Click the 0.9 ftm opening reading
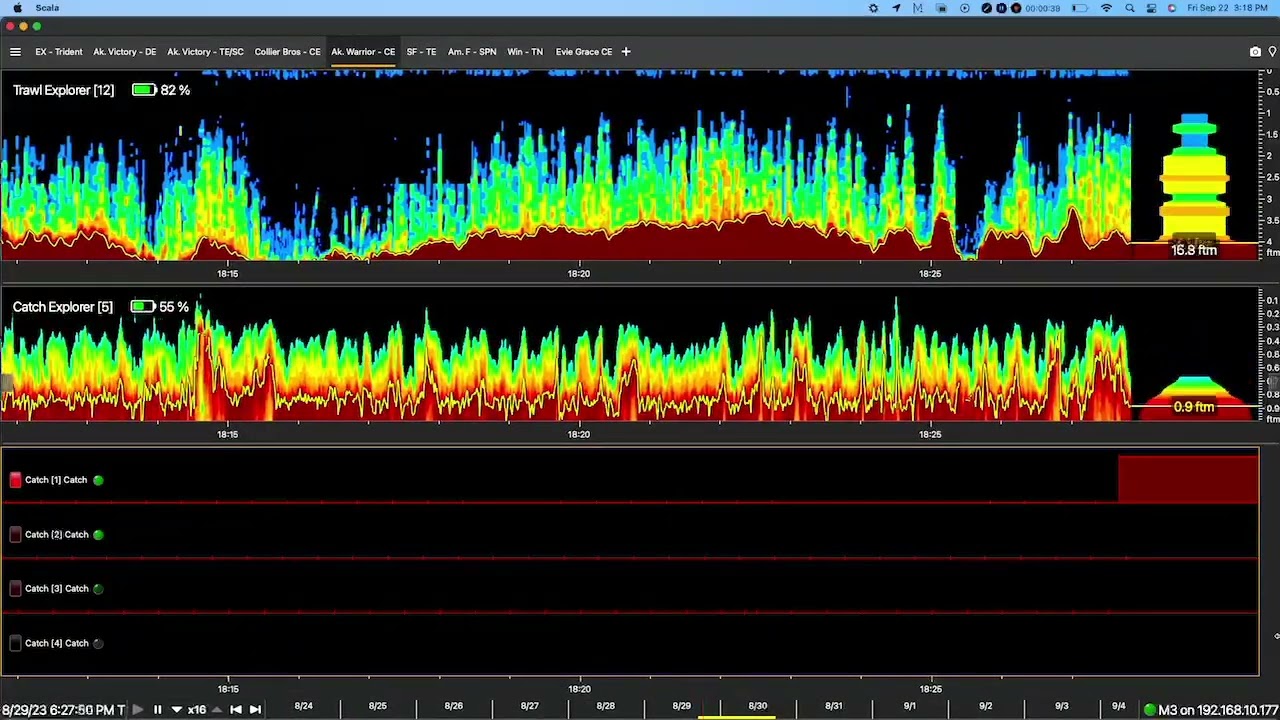Screen dimensions: 1280x720 coord(1194,407)
